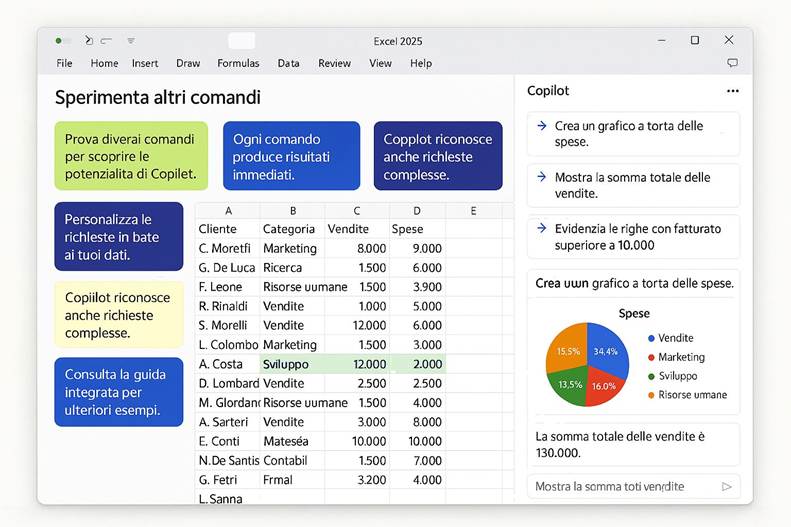Select the 9.000 expenses cell
This screenshot has width=791, height=527.
(417, 248)
